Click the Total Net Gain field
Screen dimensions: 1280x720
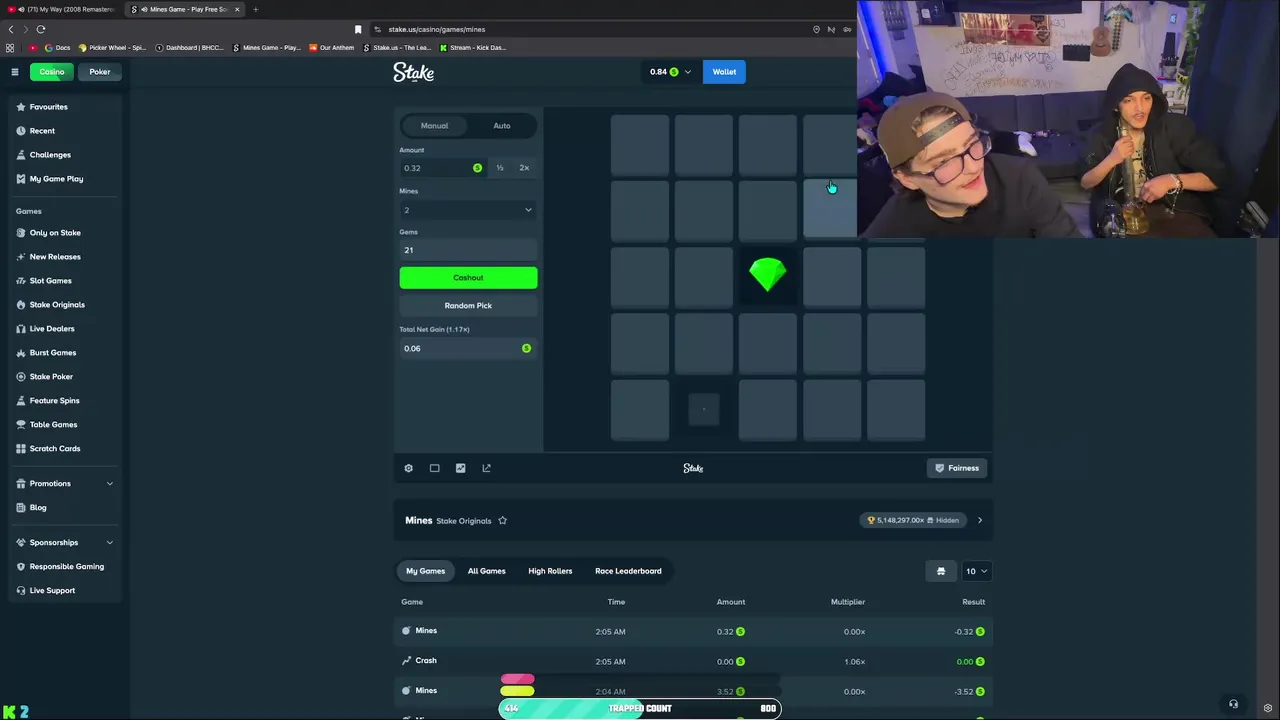click(468, 348)
